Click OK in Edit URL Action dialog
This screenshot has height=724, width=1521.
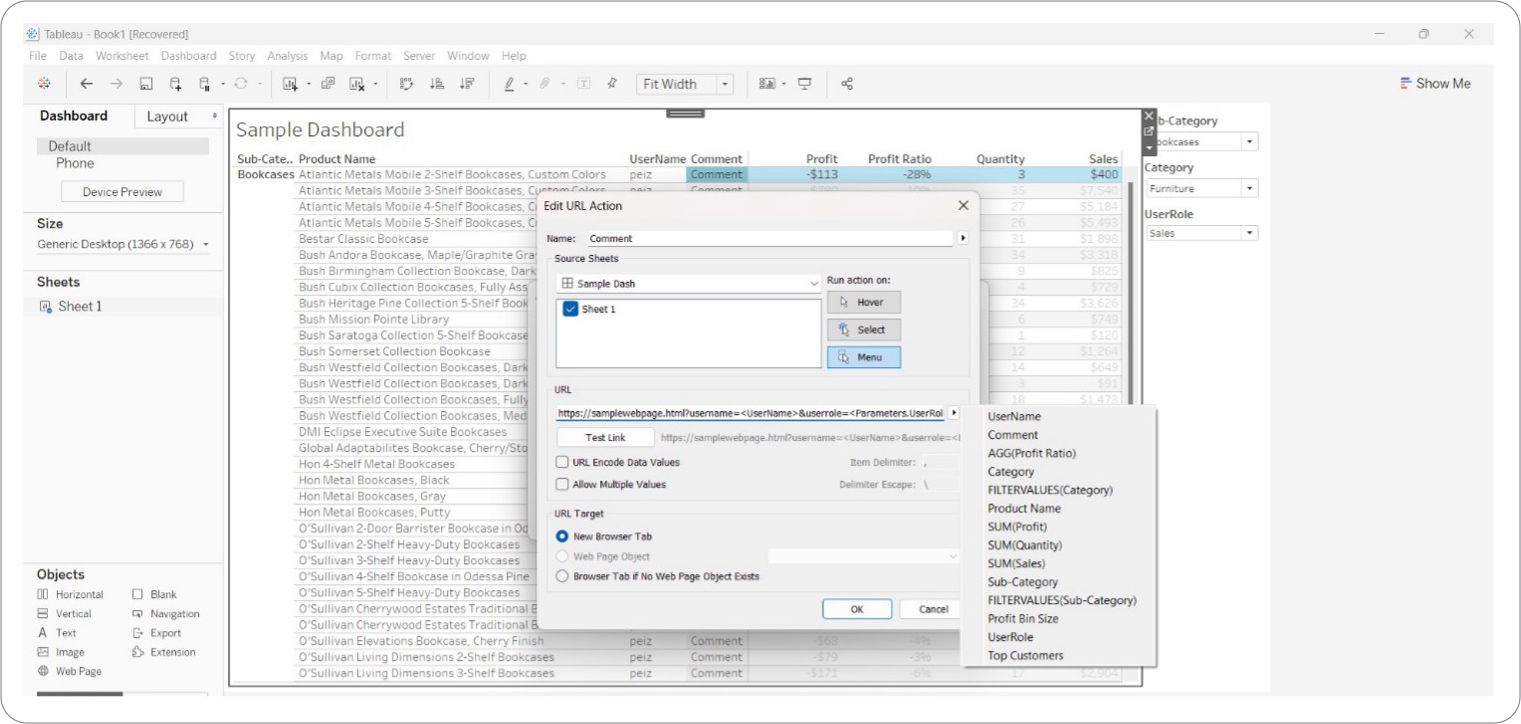[857, 609]
